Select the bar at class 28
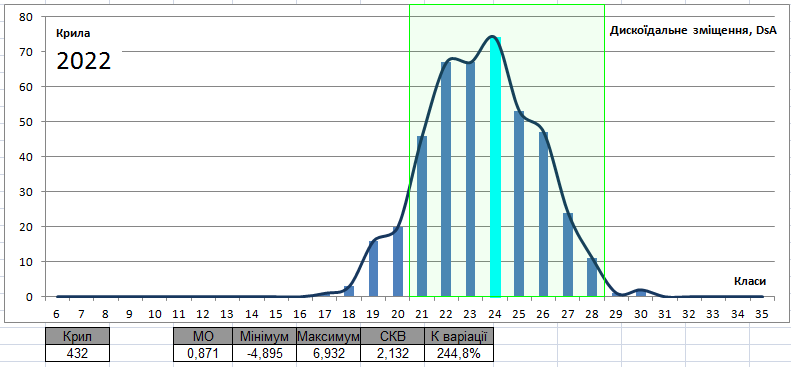 [592, 277]
